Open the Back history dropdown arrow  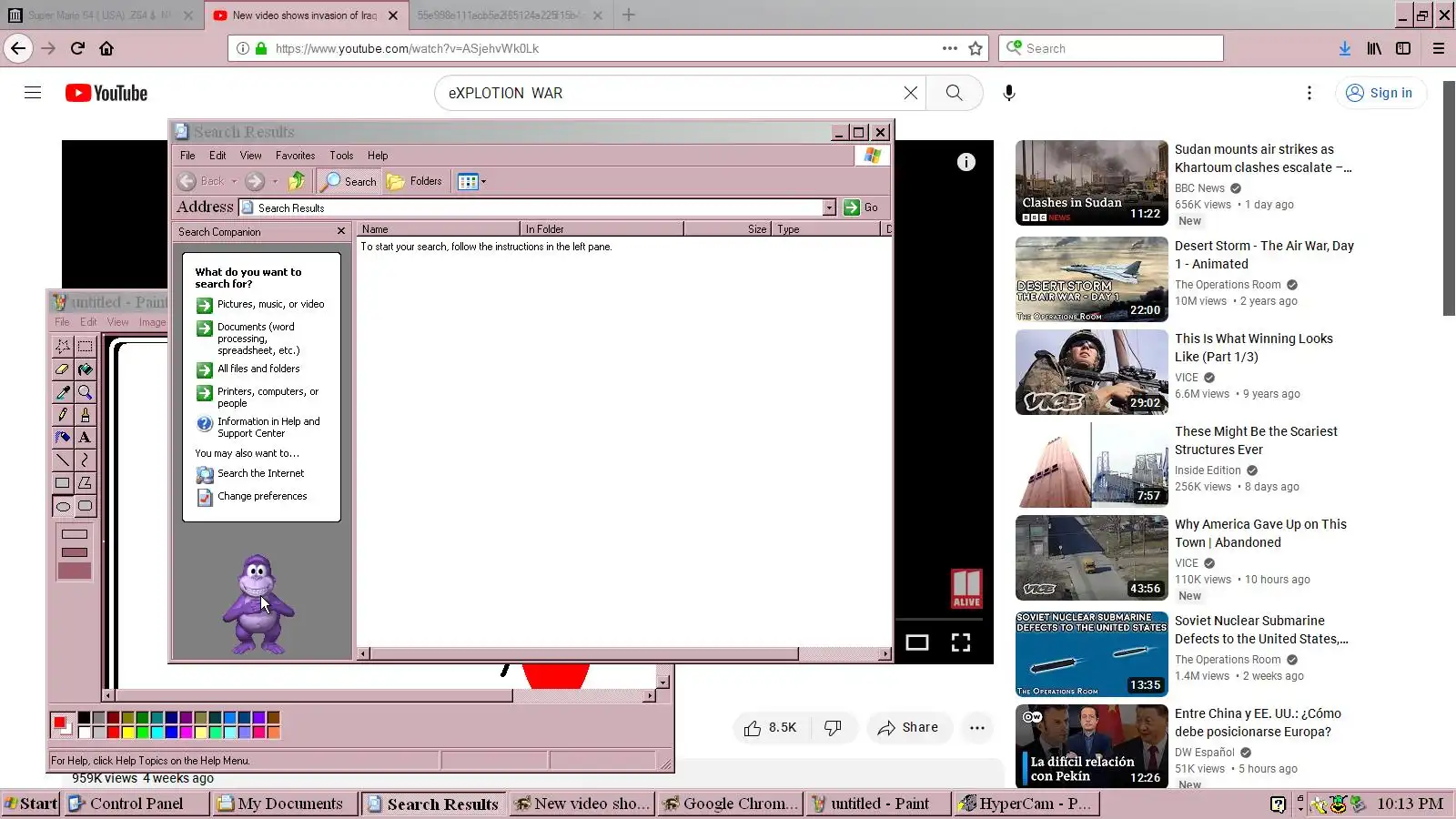[234, 181]
